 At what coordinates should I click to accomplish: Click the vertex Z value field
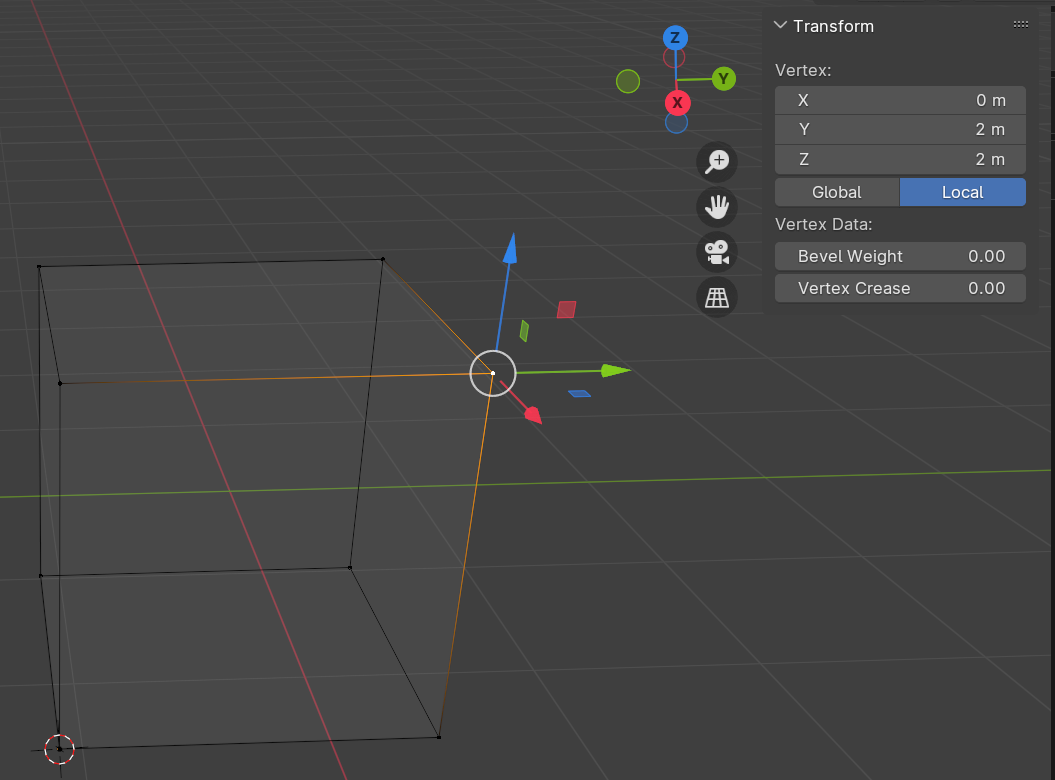pos(900,160)
